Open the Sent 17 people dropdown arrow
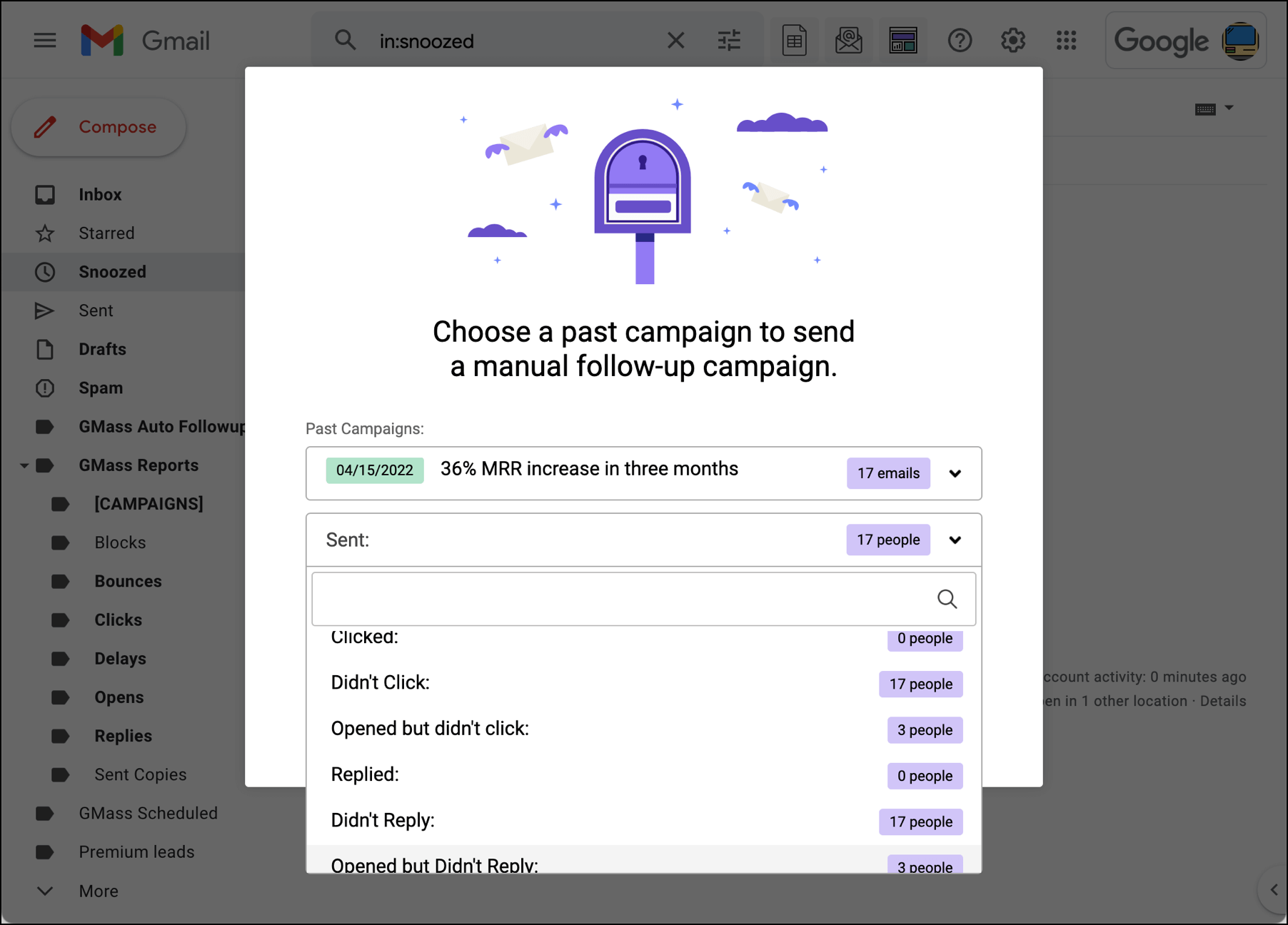The height and width of the screenshot is (925, 1288). tap(955, 540)
